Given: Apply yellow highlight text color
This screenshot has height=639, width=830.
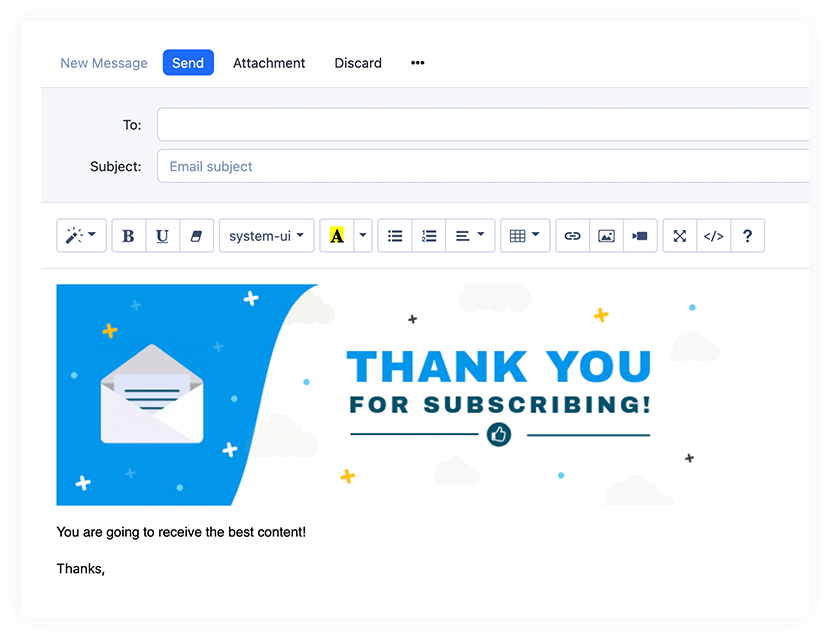Looking at the screenshot, I should 337,236.
